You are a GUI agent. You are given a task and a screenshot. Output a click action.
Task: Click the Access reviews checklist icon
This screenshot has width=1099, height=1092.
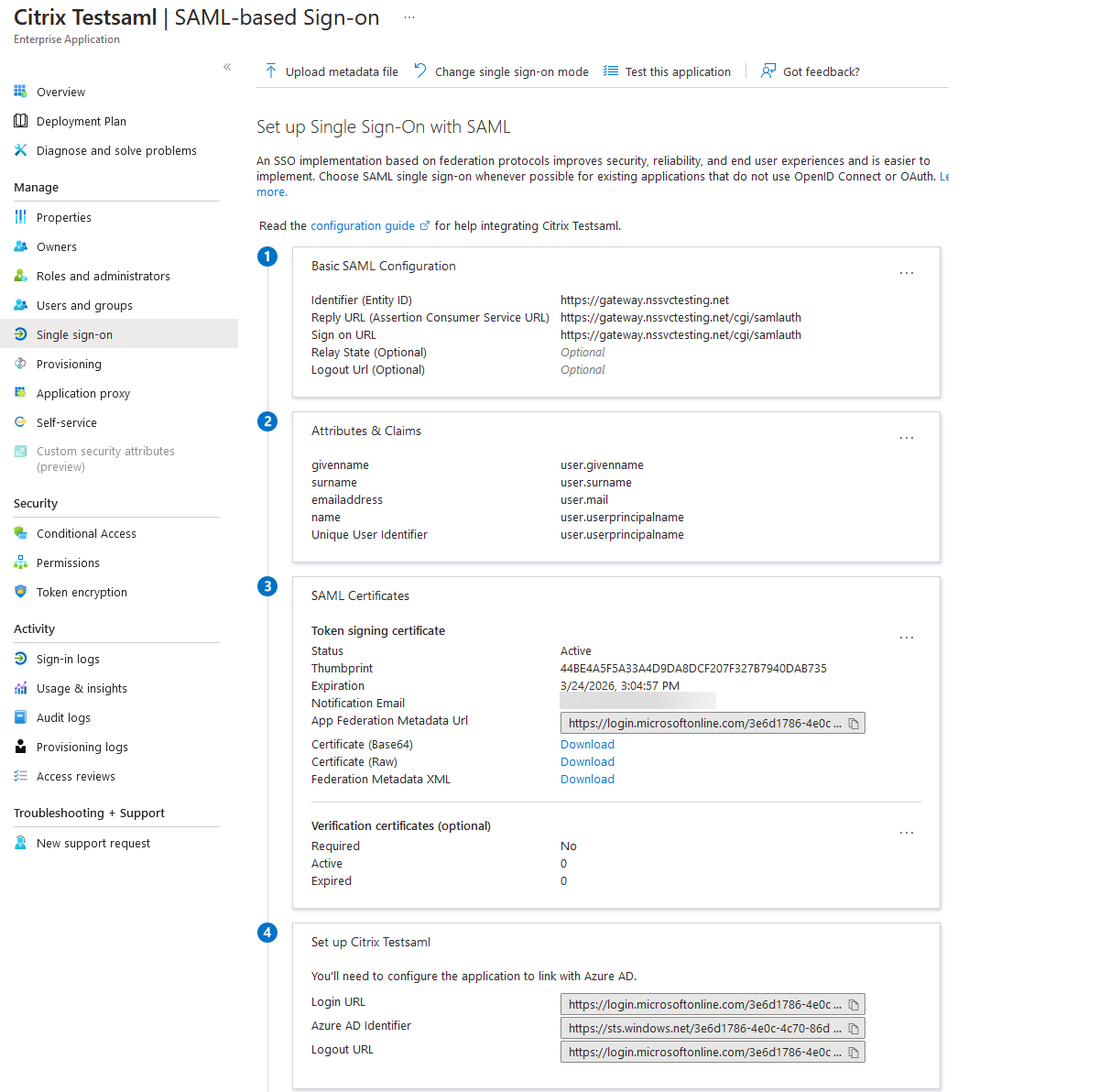click(x=20, y=776)
